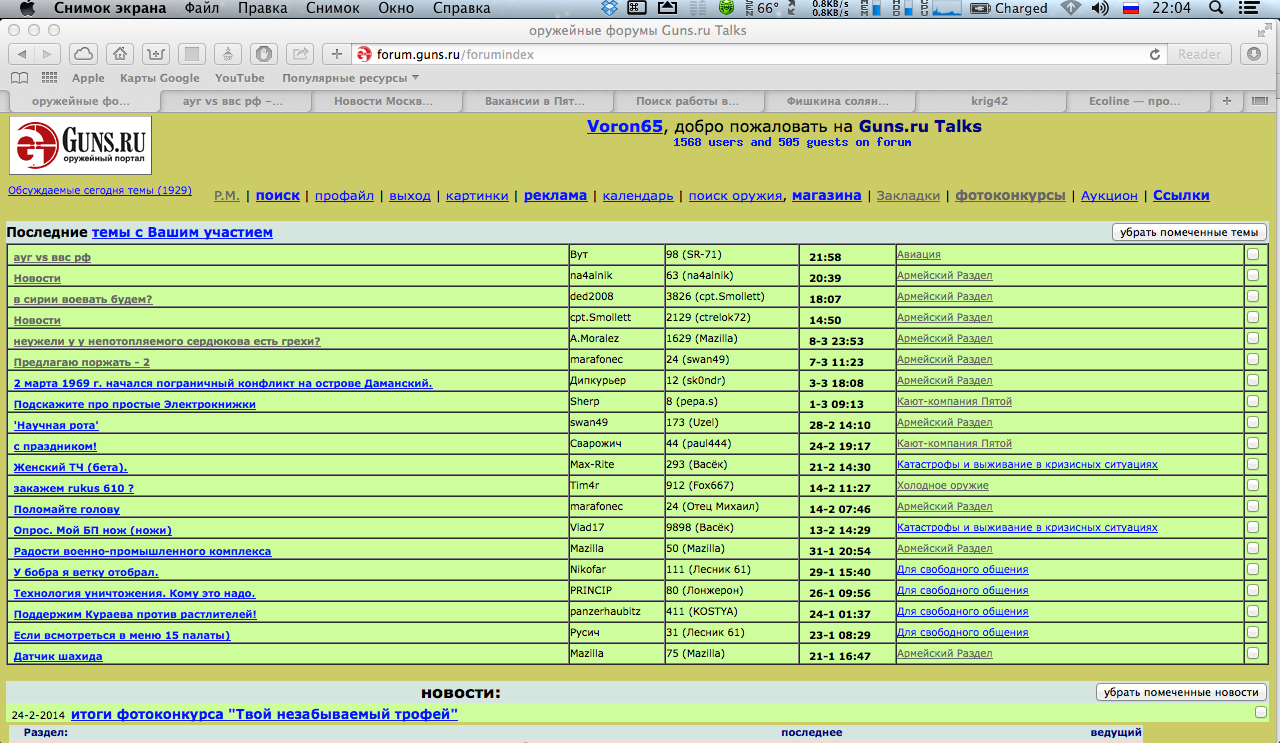This screenshot has width=1280, height=743.
Task: Tick checkbox for 'в сирии воевать будем?' row
Action: pyautogui.click(x=1252, y=296)
